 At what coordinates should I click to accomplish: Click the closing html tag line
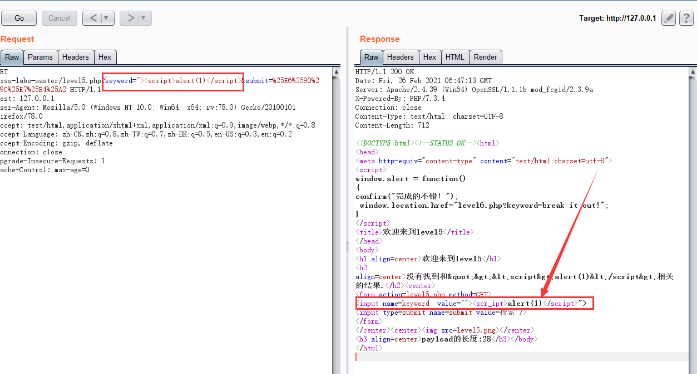369,348
